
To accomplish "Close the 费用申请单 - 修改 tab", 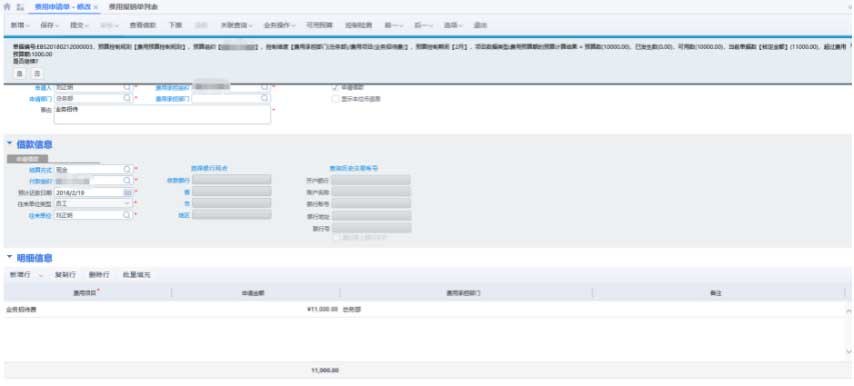I will pyautogui.click(x=95, y=8).
